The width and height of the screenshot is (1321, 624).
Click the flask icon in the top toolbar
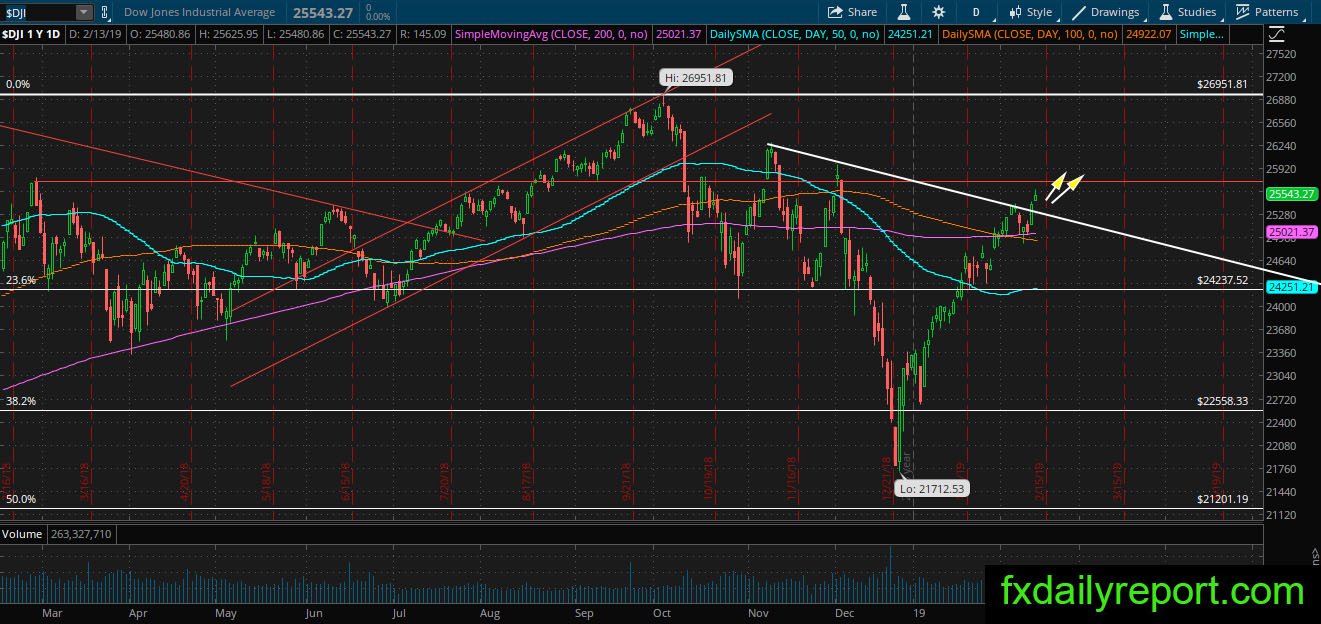(x=904, y=12)
